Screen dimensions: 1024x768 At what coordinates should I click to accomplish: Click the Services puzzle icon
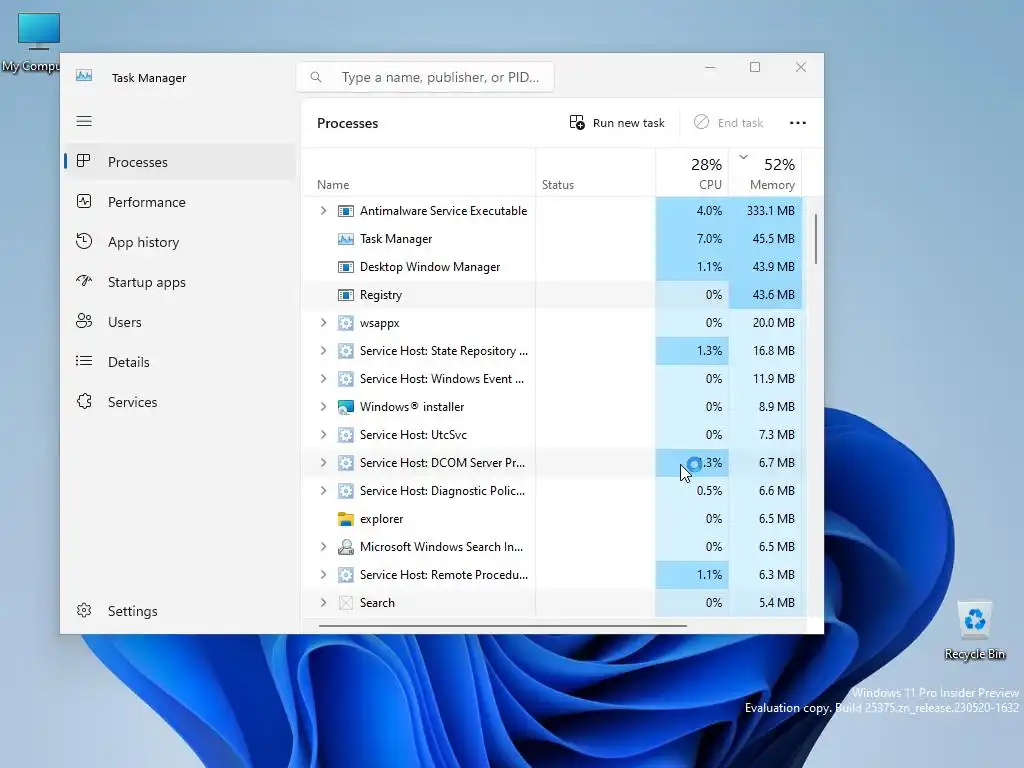coord(84,402)
